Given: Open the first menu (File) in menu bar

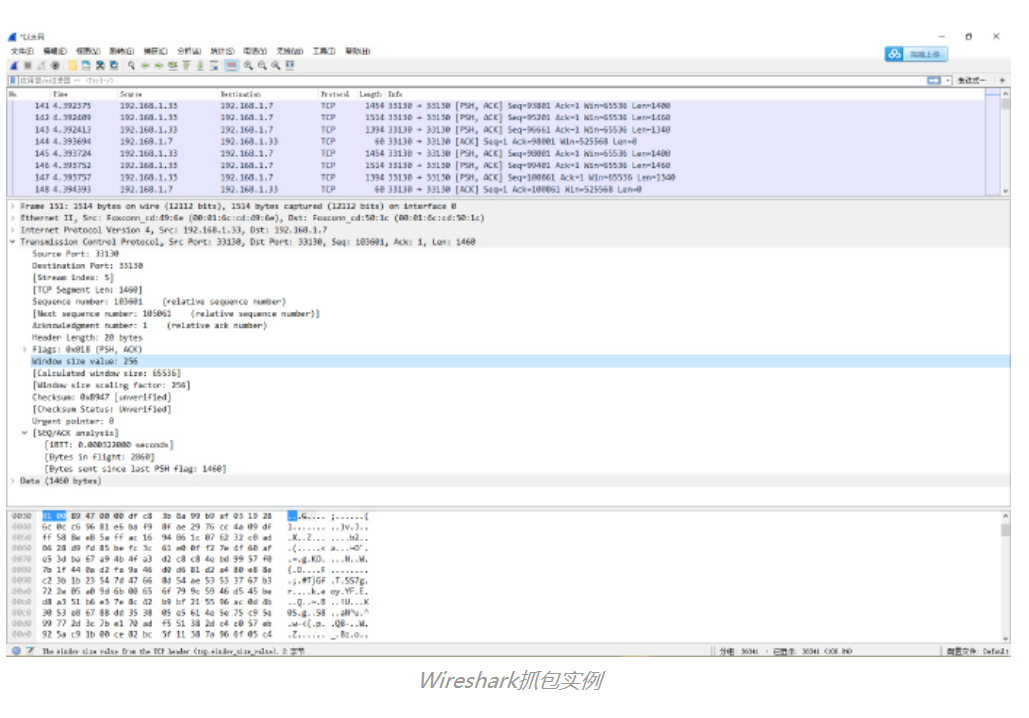Looking at the screenshot, I should (22, 51).
